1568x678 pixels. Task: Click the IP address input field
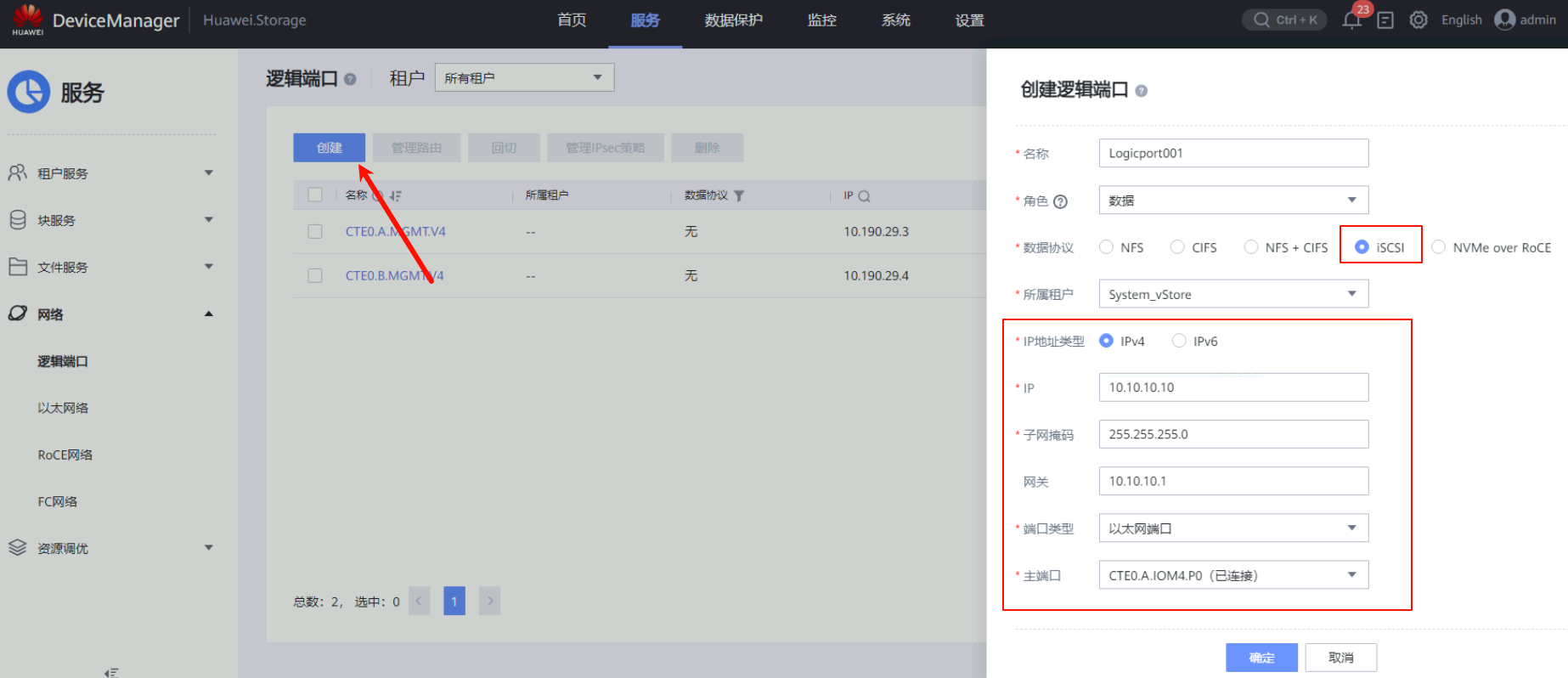point(1232,387)
